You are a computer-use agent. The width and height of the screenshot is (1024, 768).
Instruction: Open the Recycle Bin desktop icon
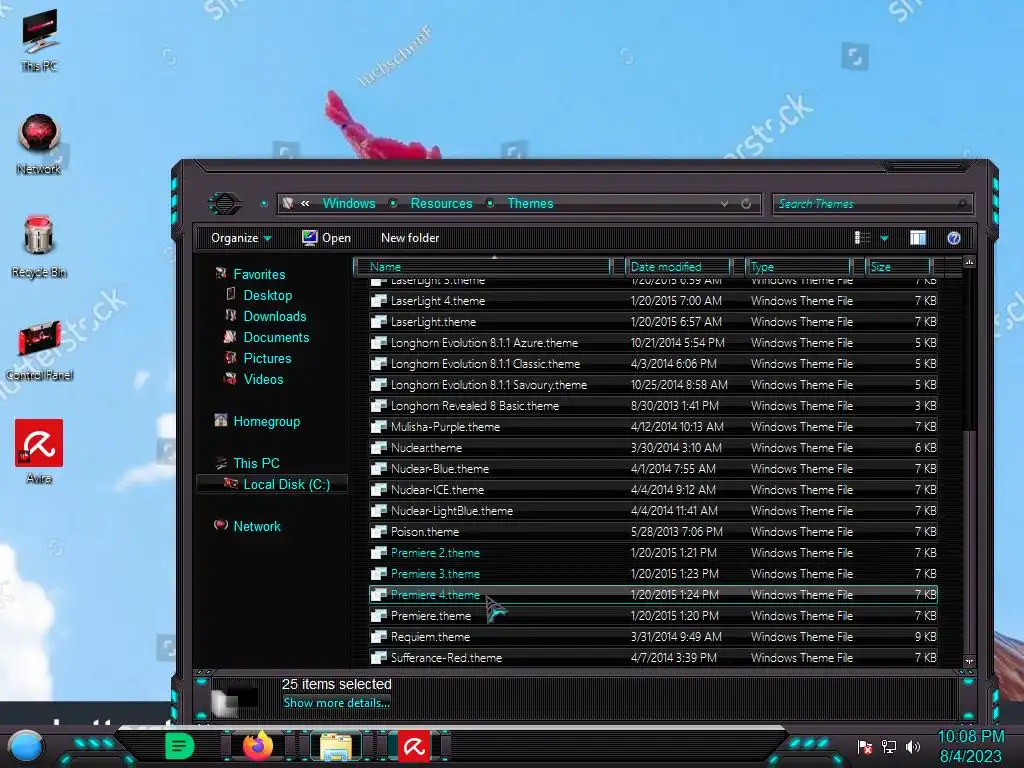point(39,247)
